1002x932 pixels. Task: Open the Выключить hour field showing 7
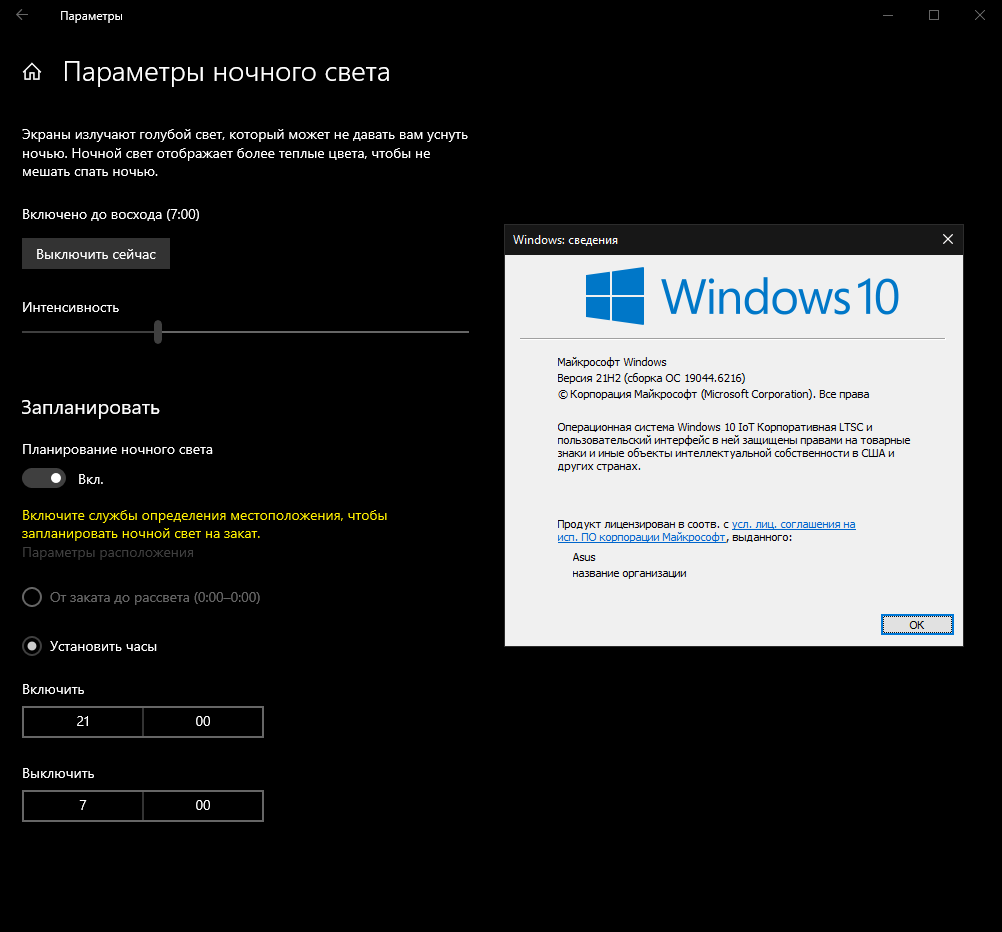coord(82,805)
